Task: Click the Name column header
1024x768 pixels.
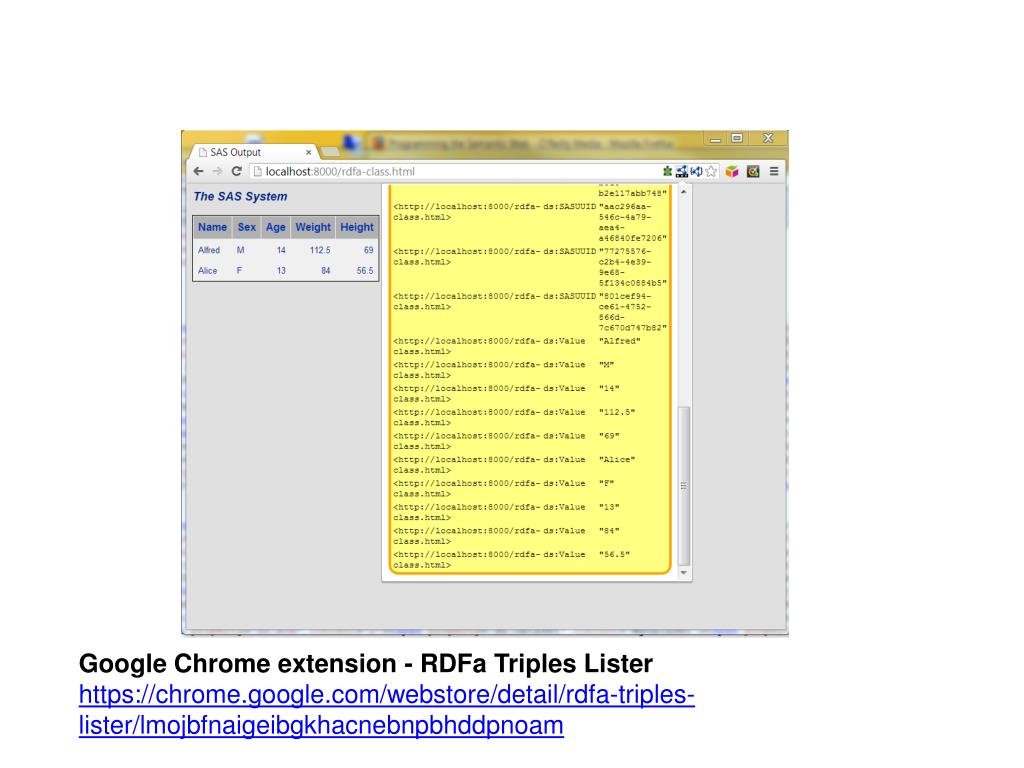Action: coord(212,227)
